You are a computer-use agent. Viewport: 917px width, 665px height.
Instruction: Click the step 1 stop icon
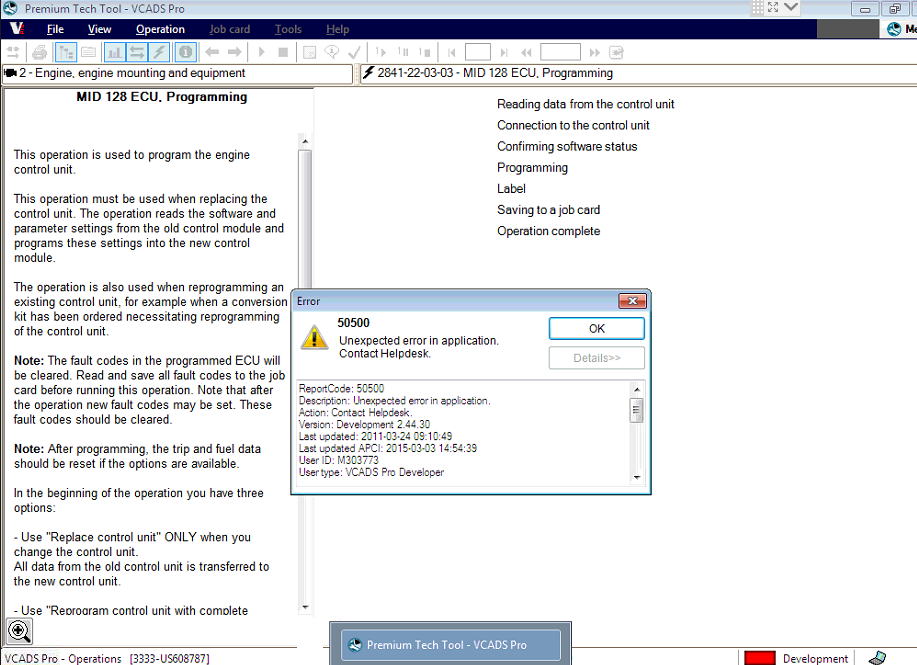pos(425,52)
